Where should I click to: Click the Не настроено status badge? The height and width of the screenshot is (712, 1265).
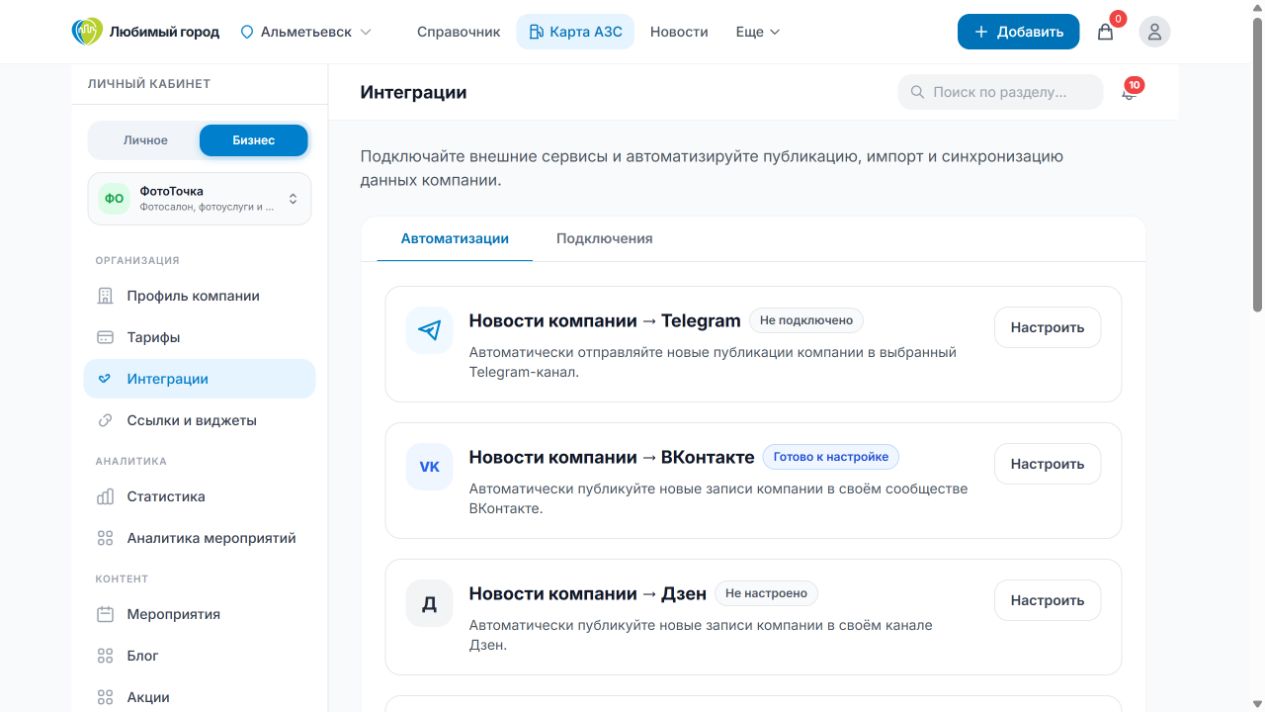coord(766,594)
